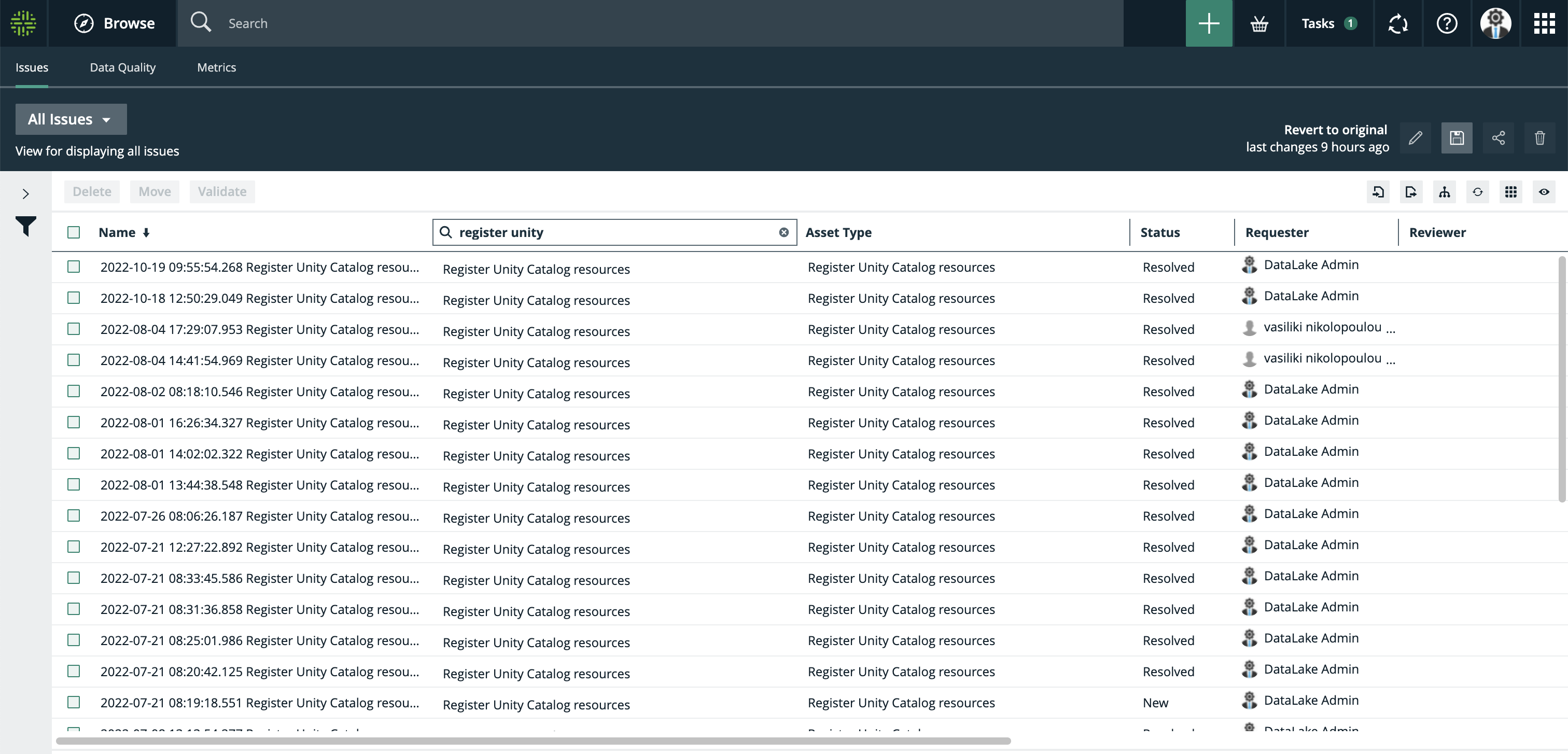Select the 2022-08-01 16:26:34.327 row checkbox
Screen dimensions: 1568x754
[x=74, y=422]
